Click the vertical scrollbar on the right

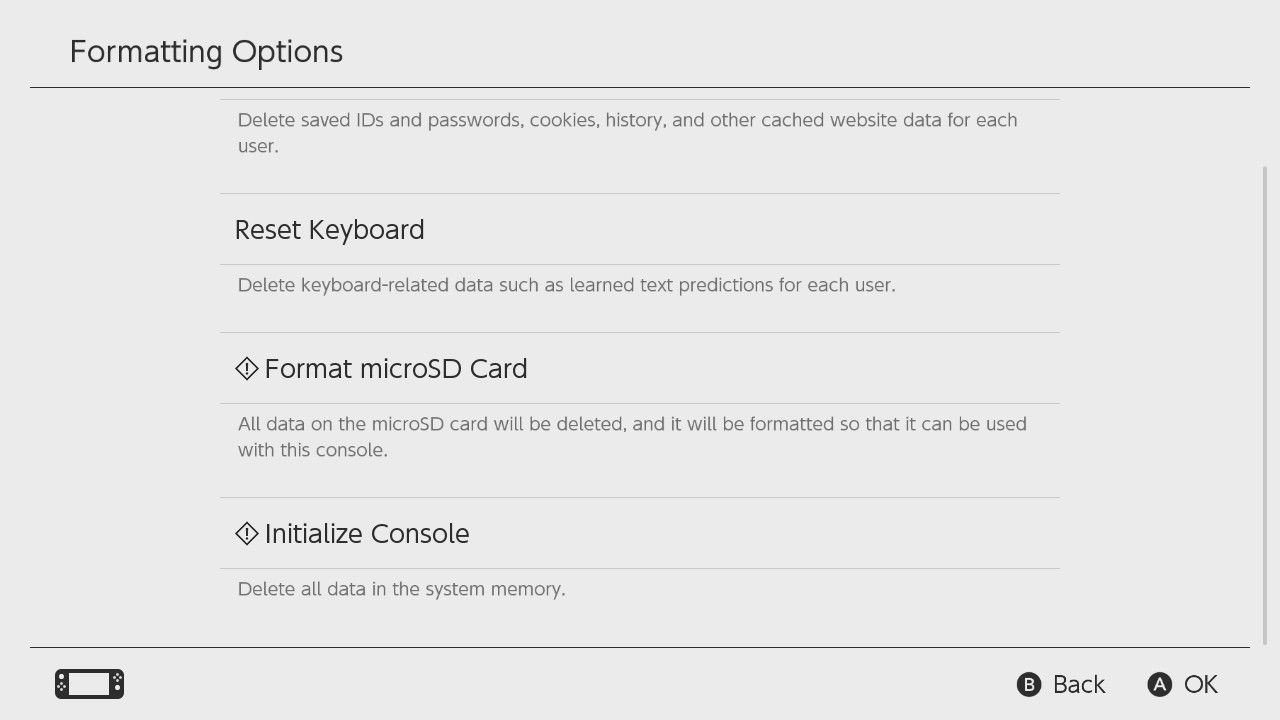tap(1265, 405)
